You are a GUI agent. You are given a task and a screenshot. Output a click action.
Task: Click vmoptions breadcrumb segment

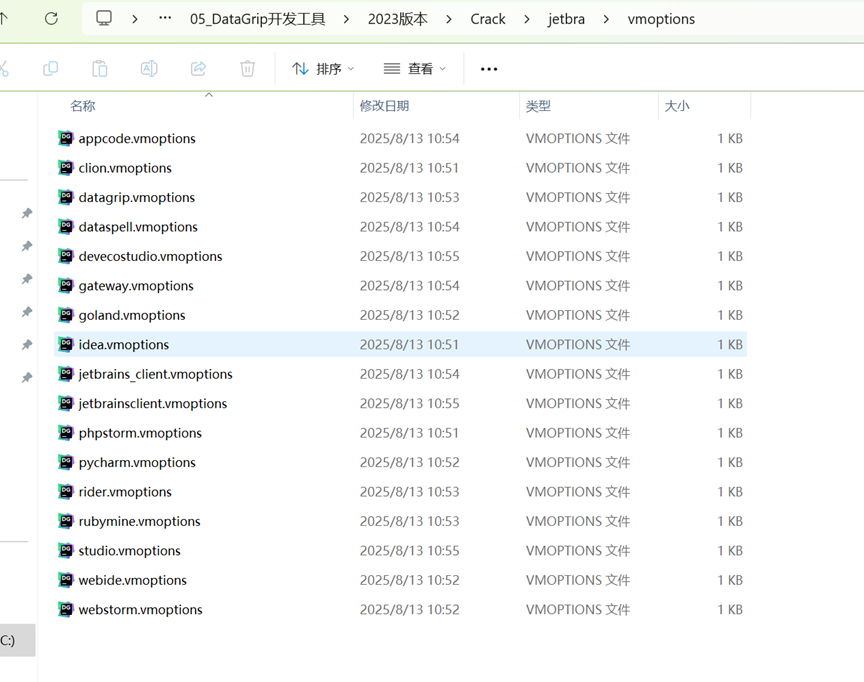[x=661, y=19]
